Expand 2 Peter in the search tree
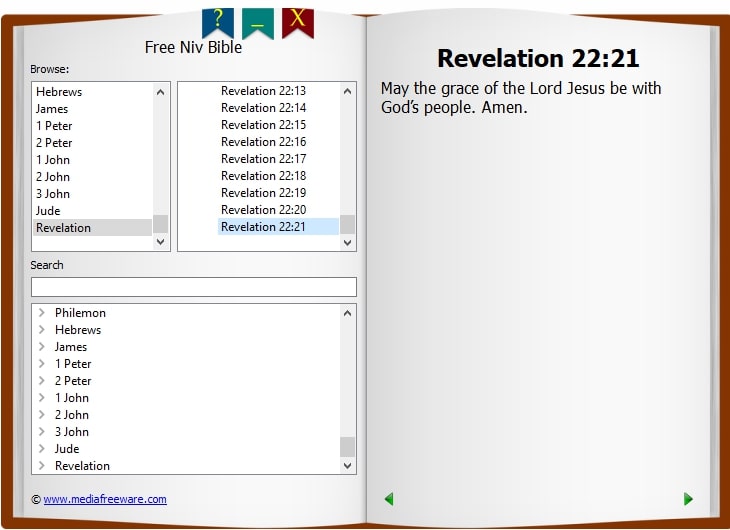This screenshot has width=730, height=530. coord(41,381)
